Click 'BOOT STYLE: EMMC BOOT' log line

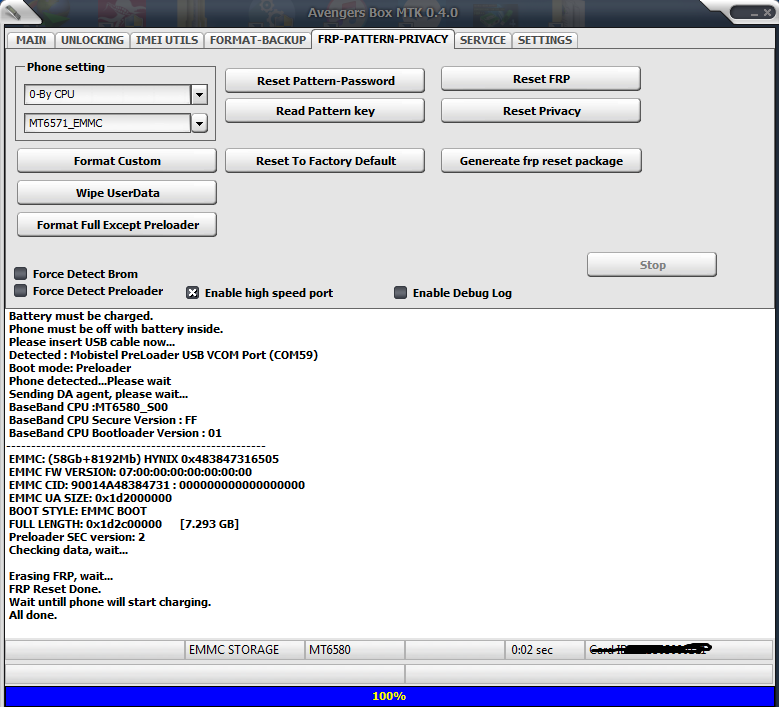point(78,511)
